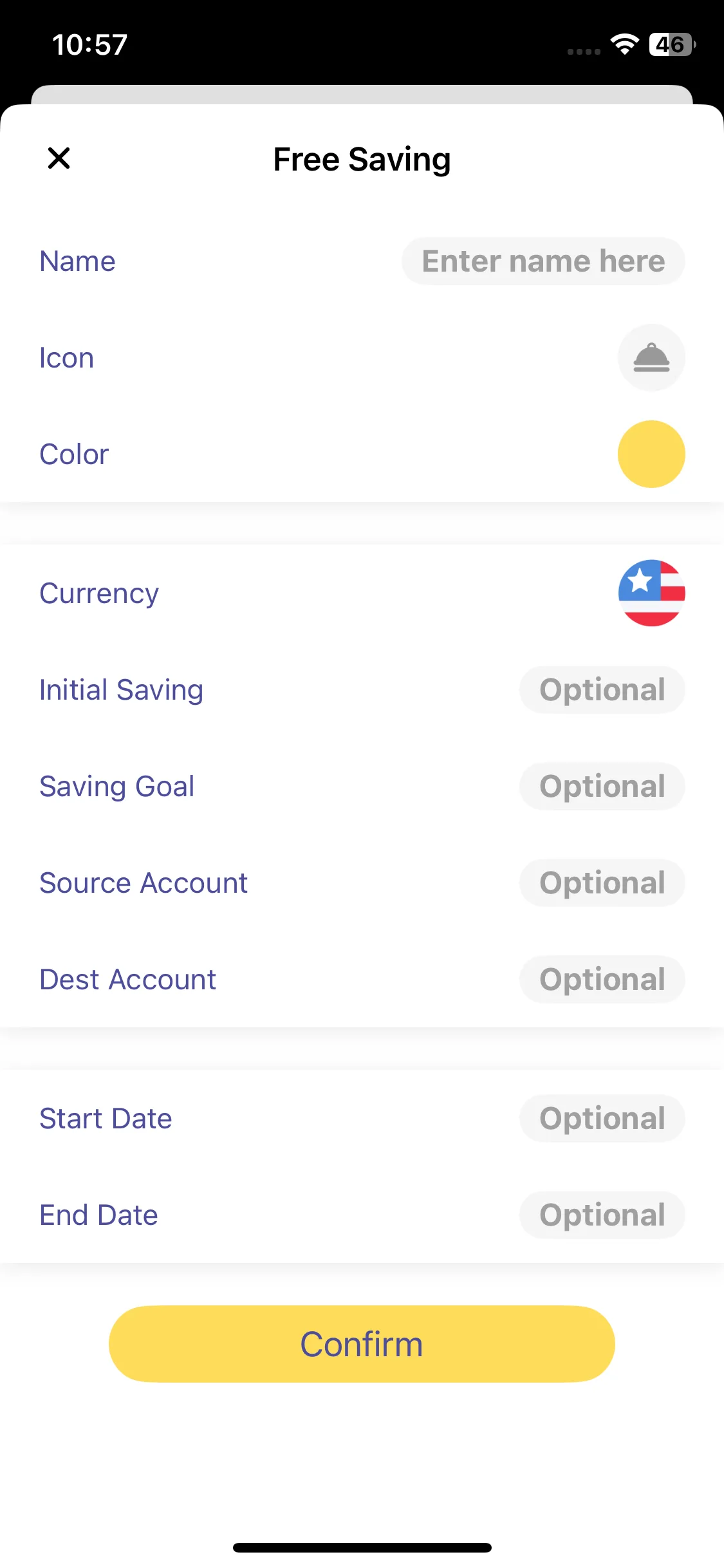Choose a Source Account
Image resolution: width=724 pixels, height=1568 pixels.
click(602, 883)
